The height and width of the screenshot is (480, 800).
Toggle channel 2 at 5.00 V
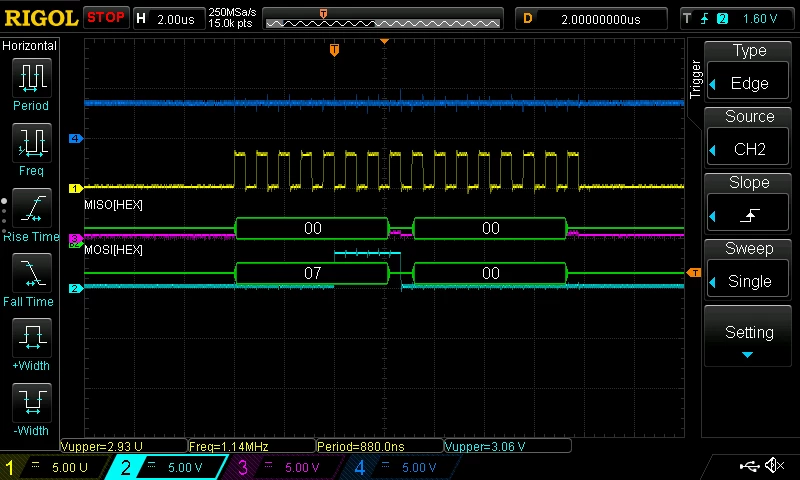pyautogui.click(x=168, y=467)
